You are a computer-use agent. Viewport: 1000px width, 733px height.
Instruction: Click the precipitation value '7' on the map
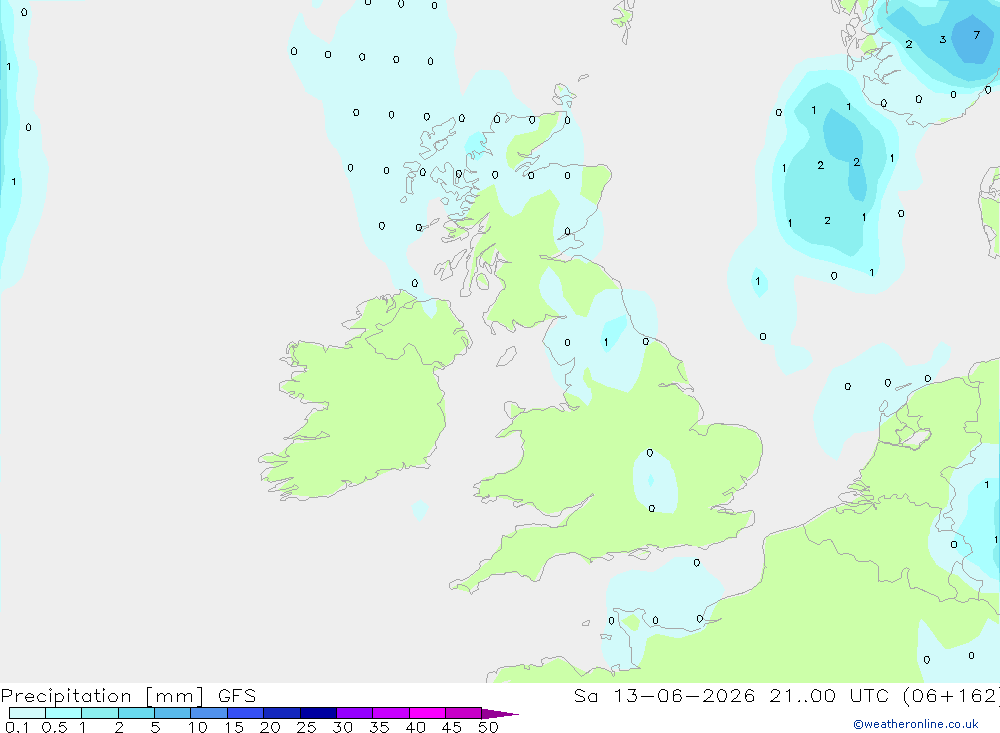point(976,35)
